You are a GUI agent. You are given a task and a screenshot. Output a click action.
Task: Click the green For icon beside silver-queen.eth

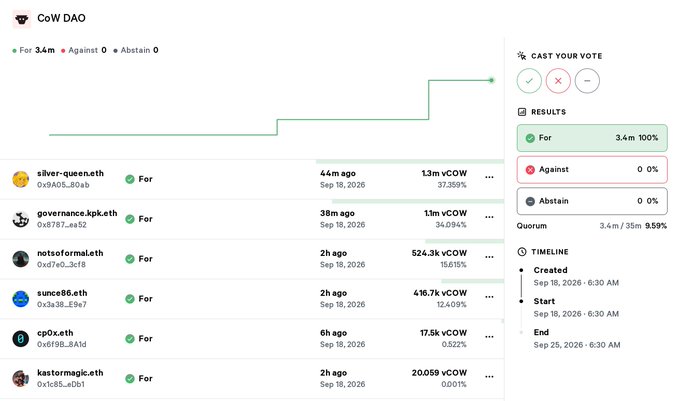click(x=130, y=179)
